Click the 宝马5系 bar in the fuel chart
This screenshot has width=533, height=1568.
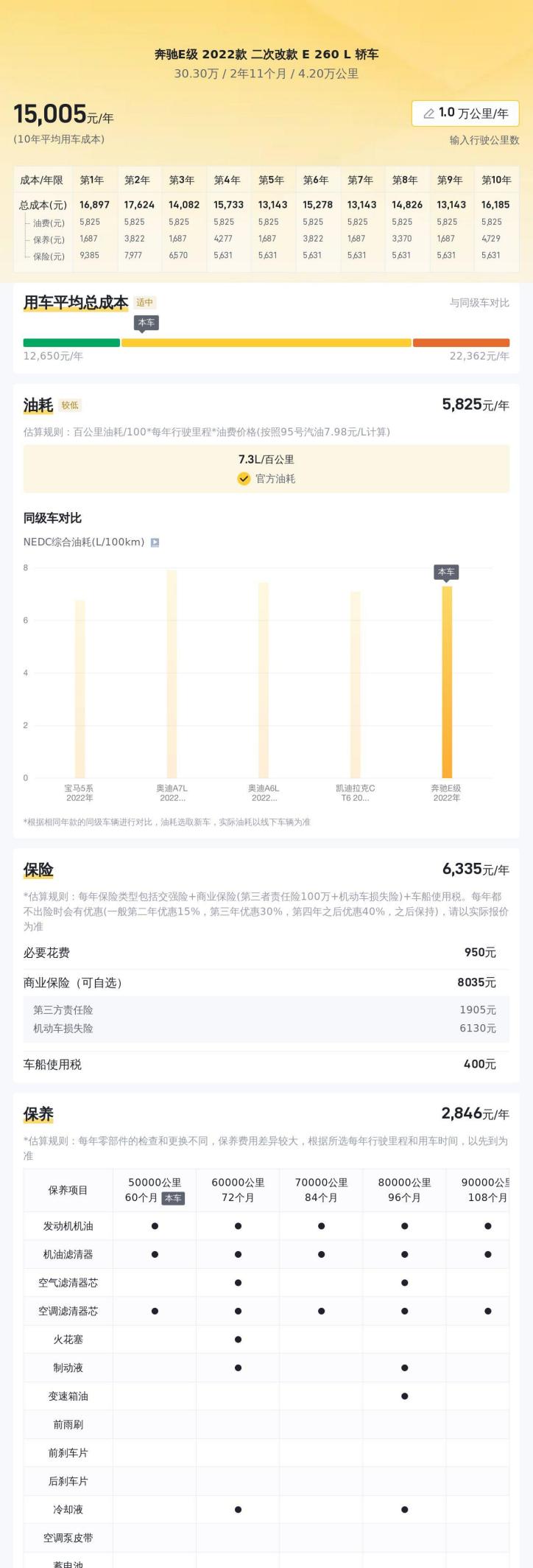(80, 688)
